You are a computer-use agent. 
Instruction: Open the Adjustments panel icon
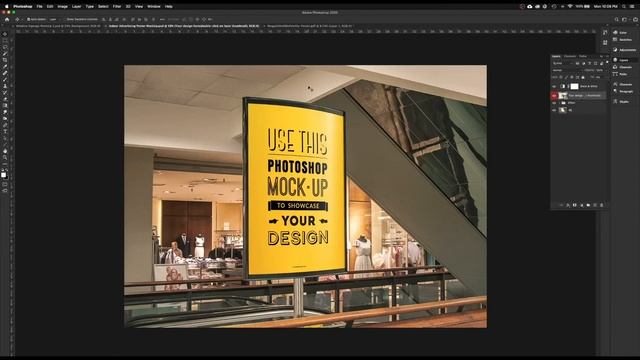click(x=616, y=50)
